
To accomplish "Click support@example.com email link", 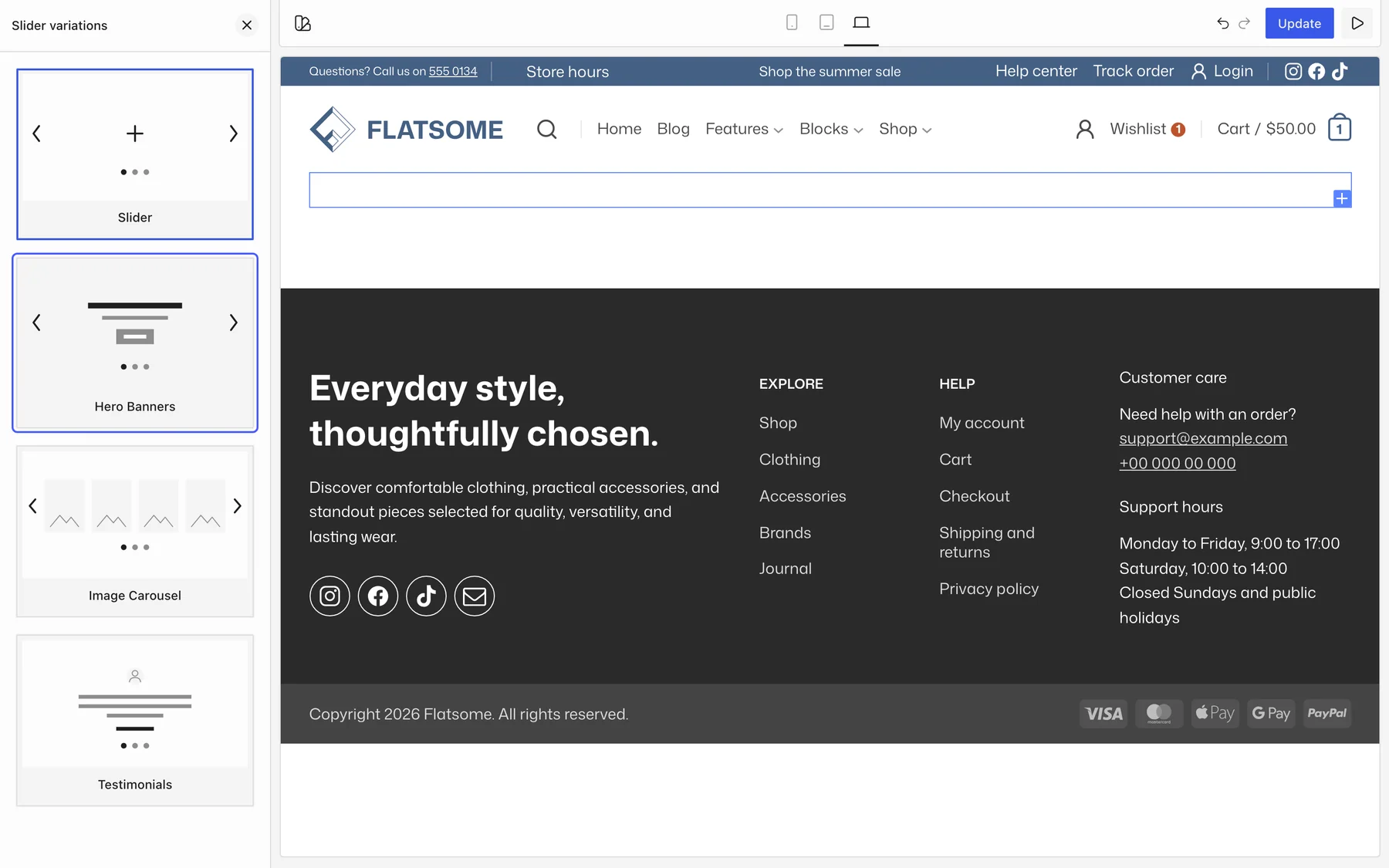I will pos(1203,438).
